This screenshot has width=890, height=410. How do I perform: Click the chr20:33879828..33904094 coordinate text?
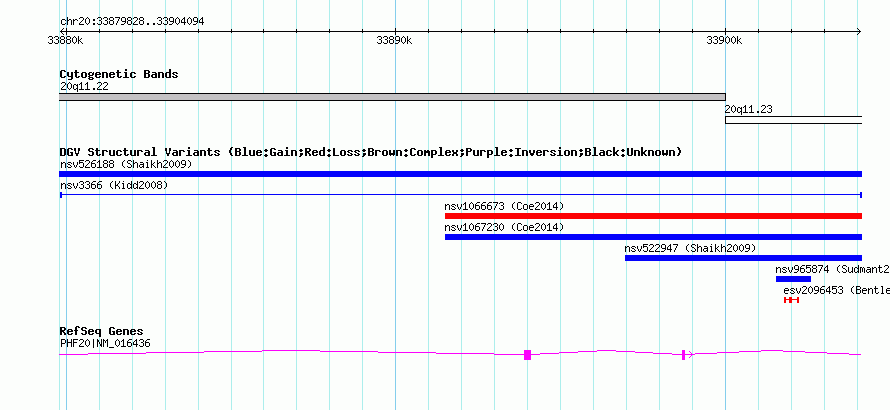pos(132,22)
